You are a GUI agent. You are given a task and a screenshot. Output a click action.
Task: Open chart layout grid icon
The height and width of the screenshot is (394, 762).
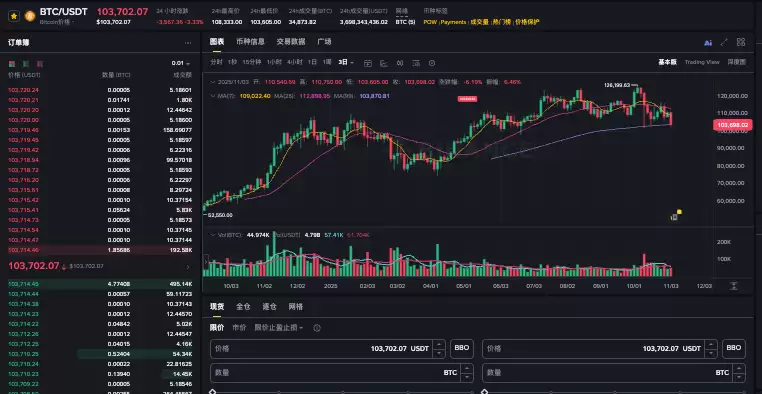click(741, 42)
